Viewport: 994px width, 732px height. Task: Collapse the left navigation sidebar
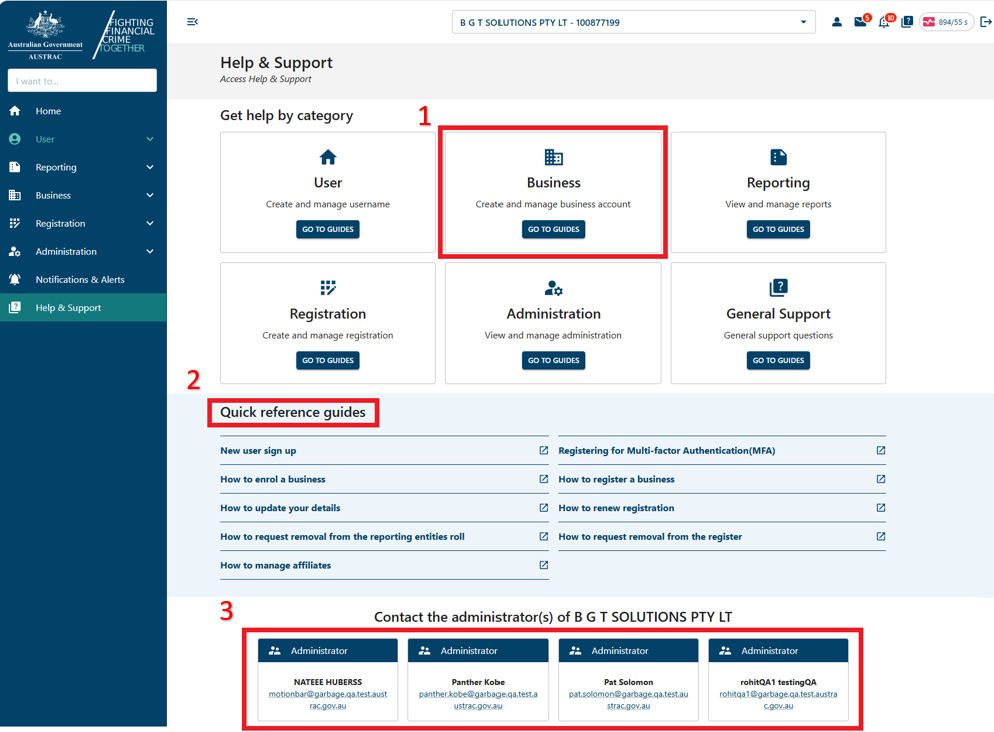tap(192, 21)
